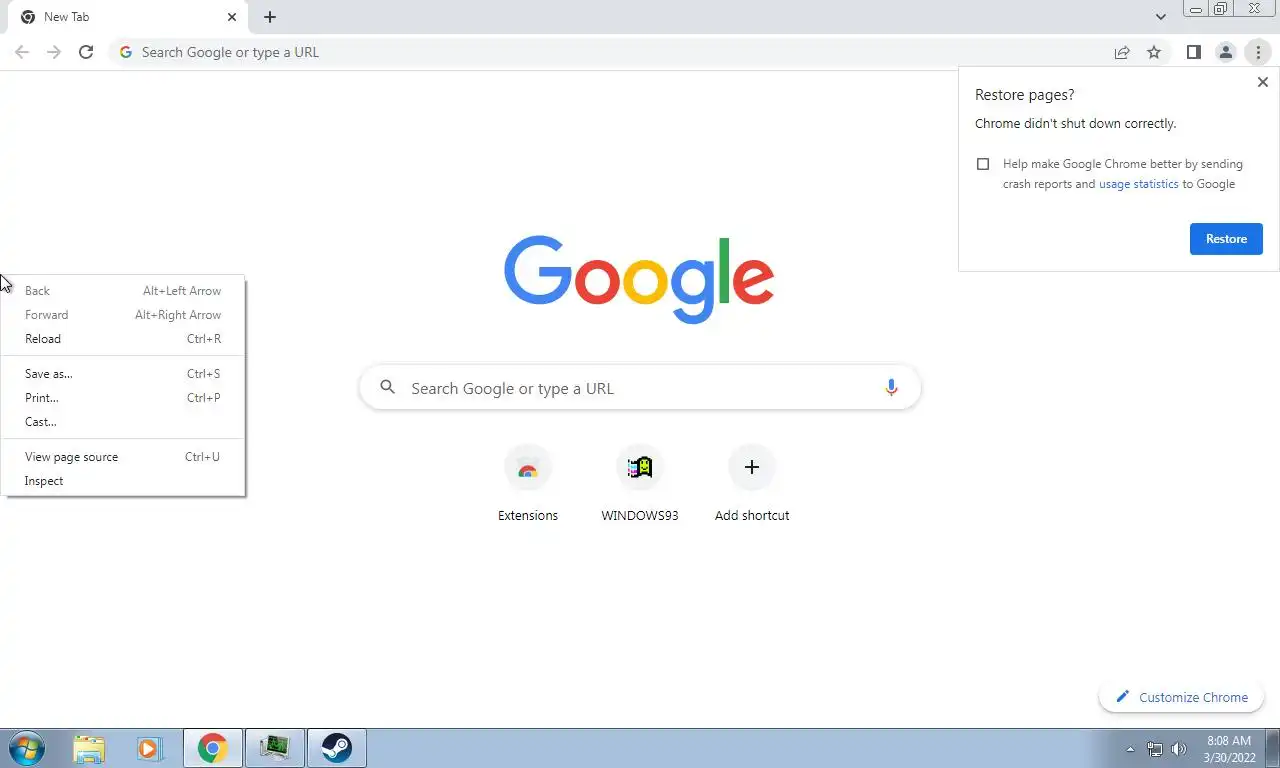Minimize the Chrome window
This screenshot has height=768, width=1280.
(x=1195, y=9)
